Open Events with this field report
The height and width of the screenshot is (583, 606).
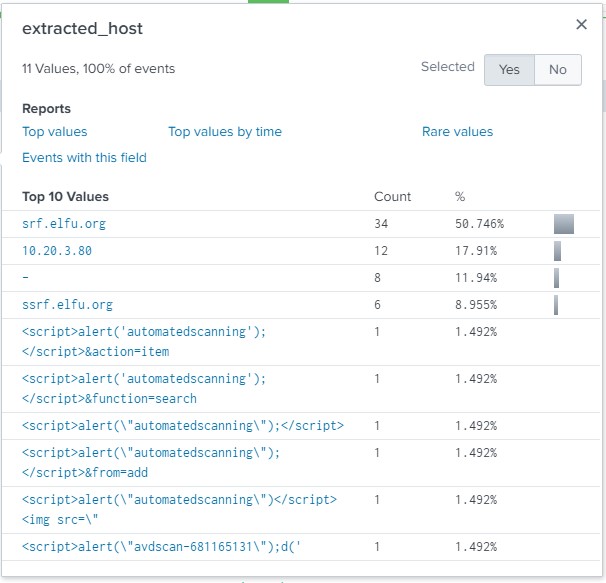(x=84, y=157)
